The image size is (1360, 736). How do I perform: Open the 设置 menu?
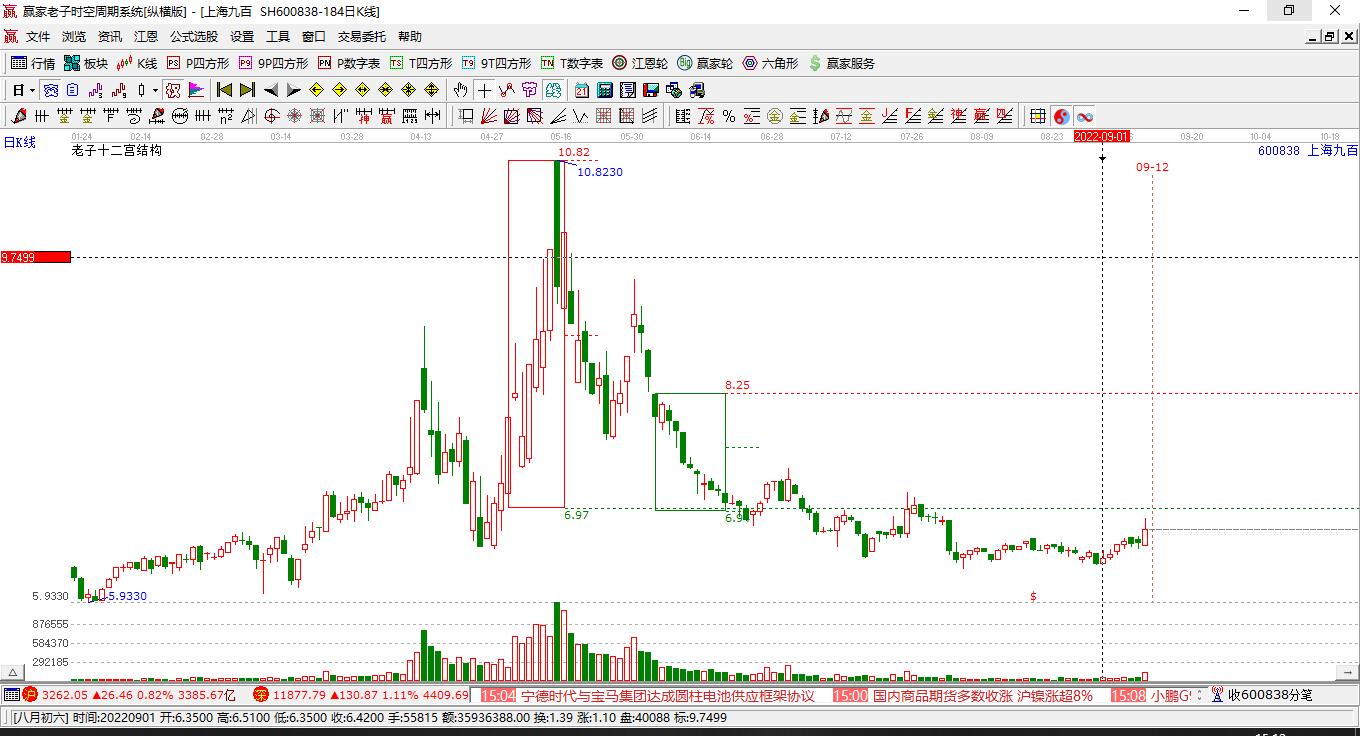[x=242, y=37]
